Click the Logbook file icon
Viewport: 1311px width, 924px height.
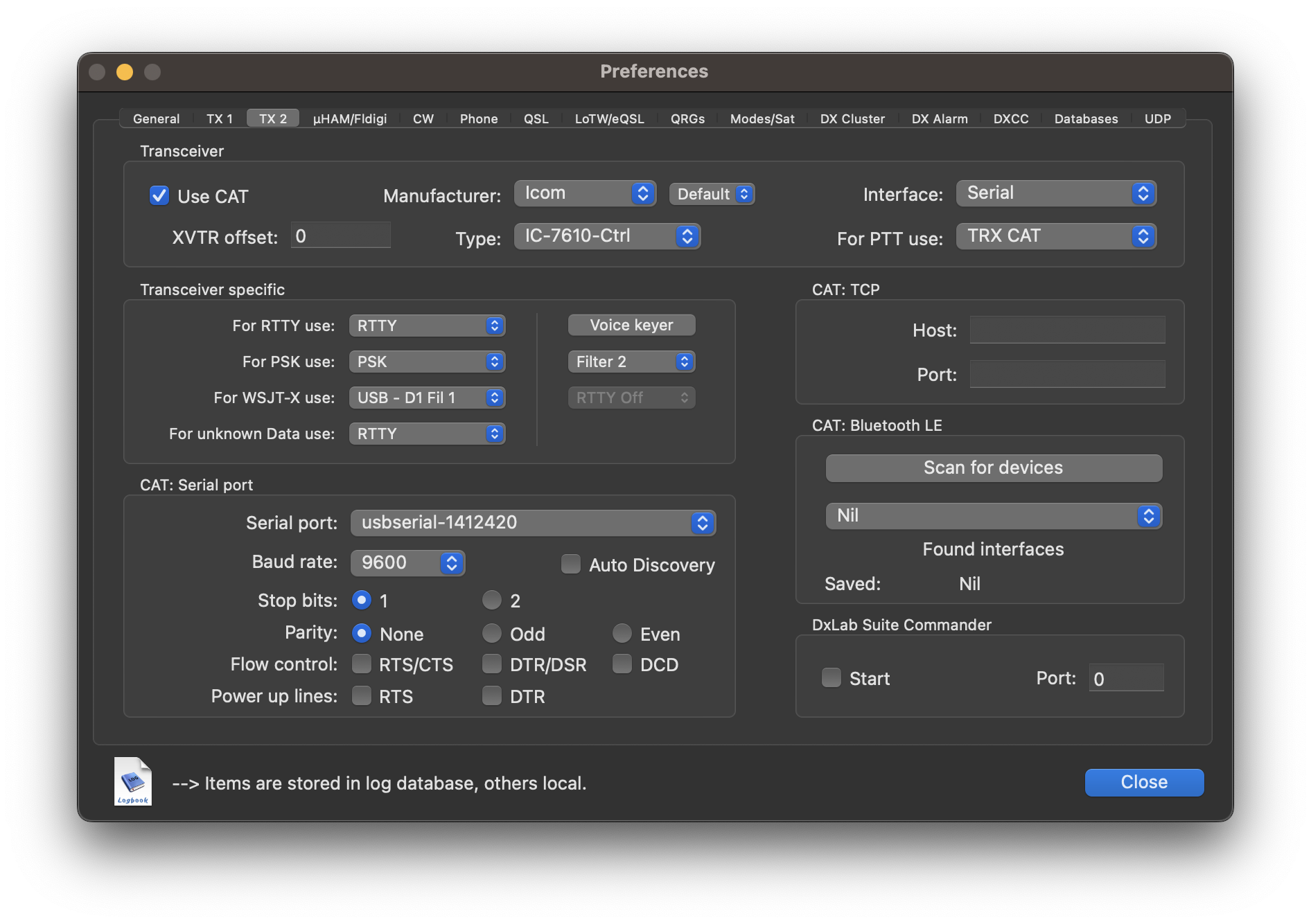coord(132,781)
